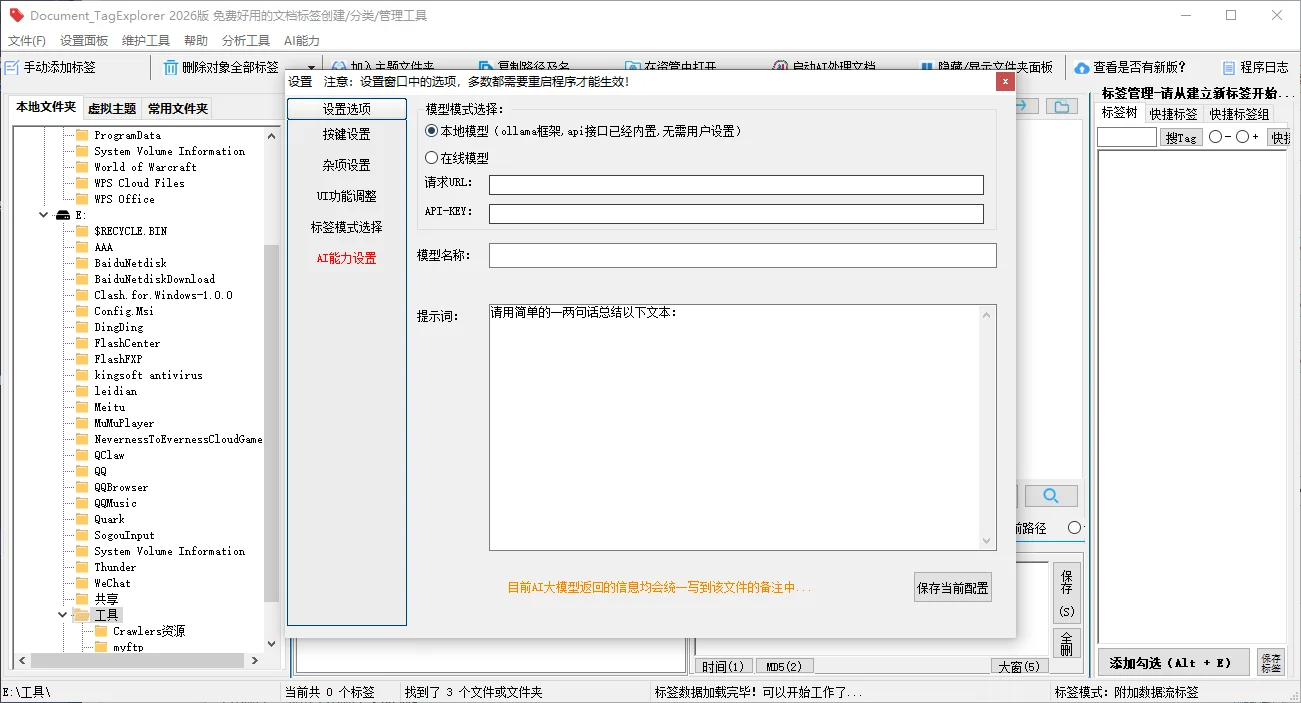The height and width of the screenshot is (703, 1301).
Task: Click the 手动添加标签 toolbar icon
Action: 11,68
